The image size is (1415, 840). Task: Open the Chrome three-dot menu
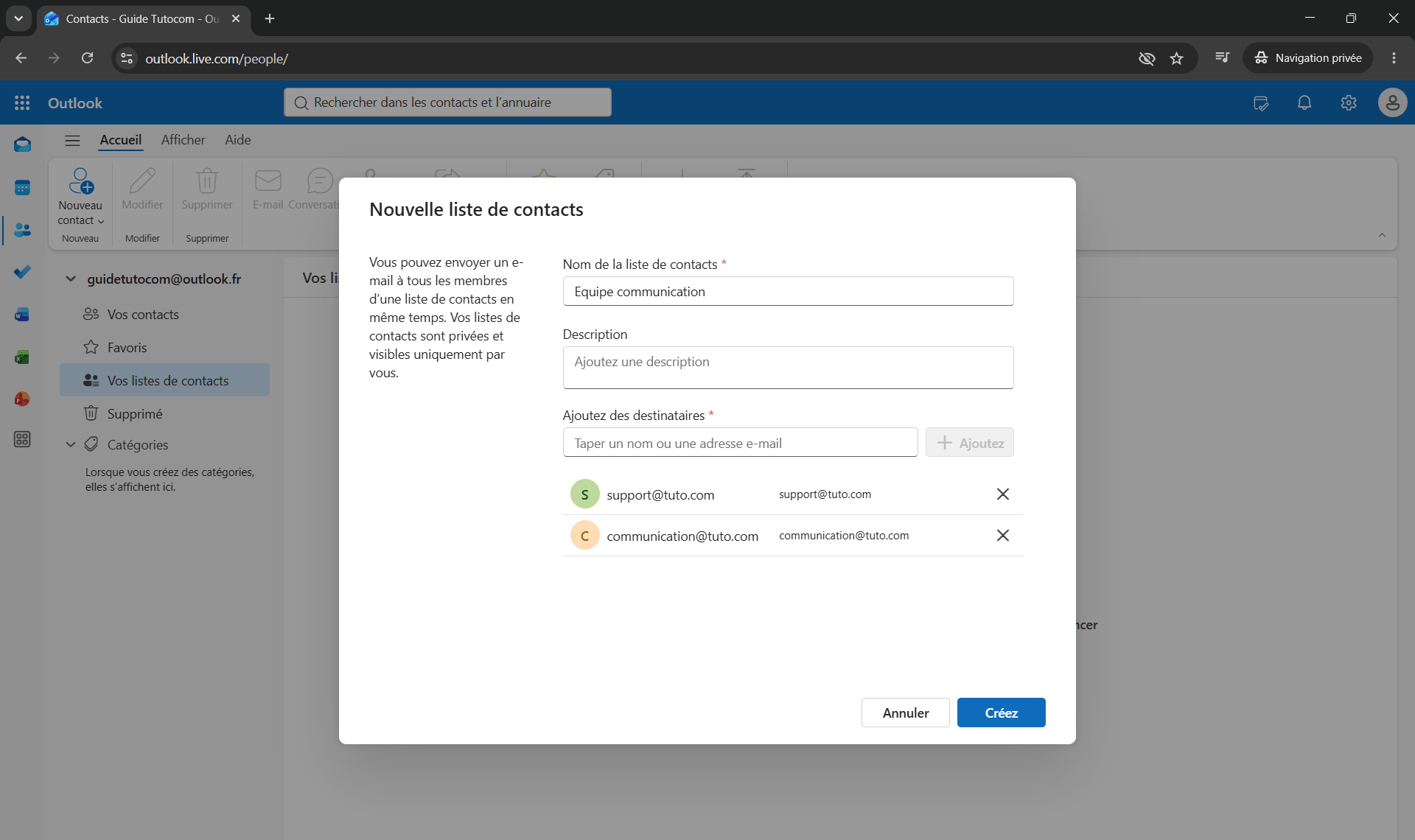(1394, 58)
